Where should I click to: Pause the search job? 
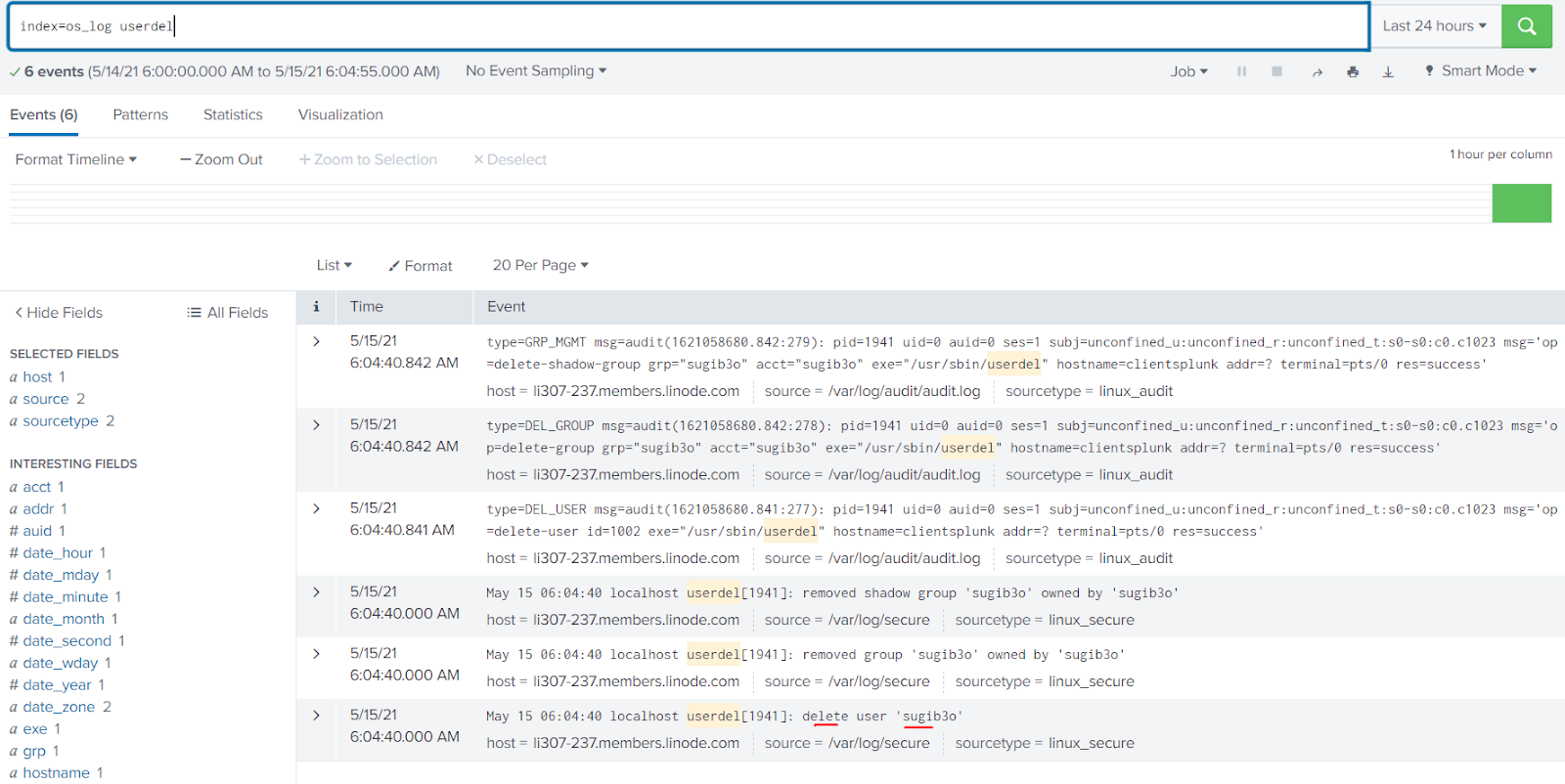click(1241, 71)
